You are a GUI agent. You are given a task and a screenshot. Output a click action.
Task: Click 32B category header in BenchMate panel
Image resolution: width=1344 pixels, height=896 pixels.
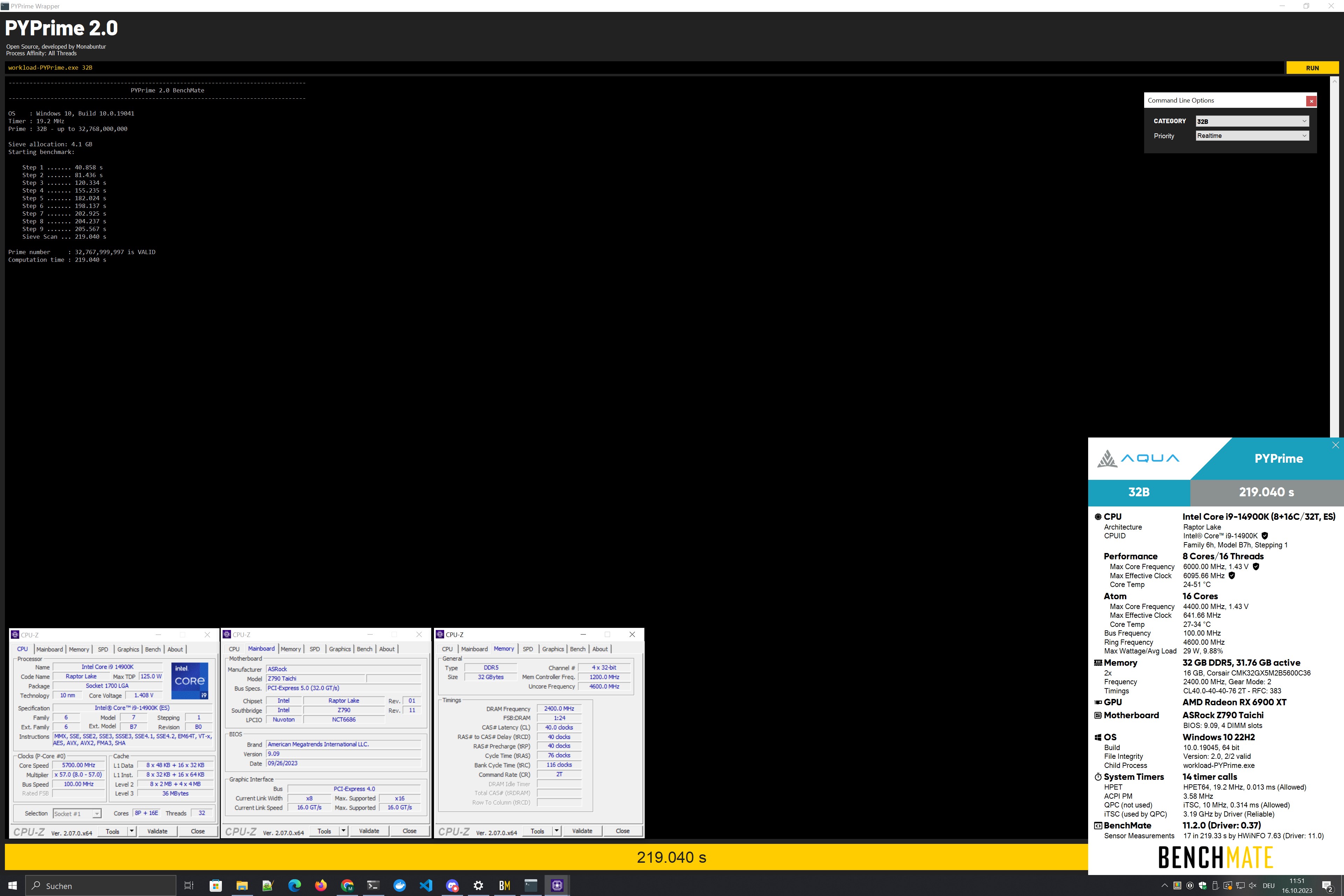[1138, 492]
